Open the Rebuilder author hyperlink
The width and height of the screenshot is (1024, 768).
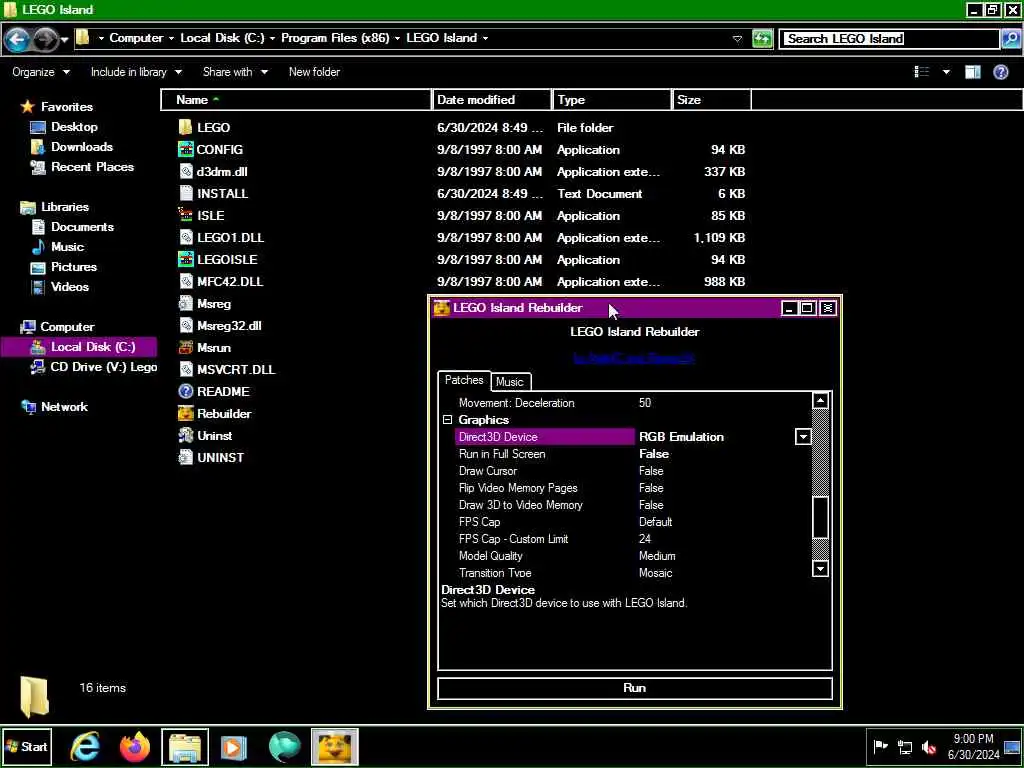pyautogui.click(x=633, y=358)
